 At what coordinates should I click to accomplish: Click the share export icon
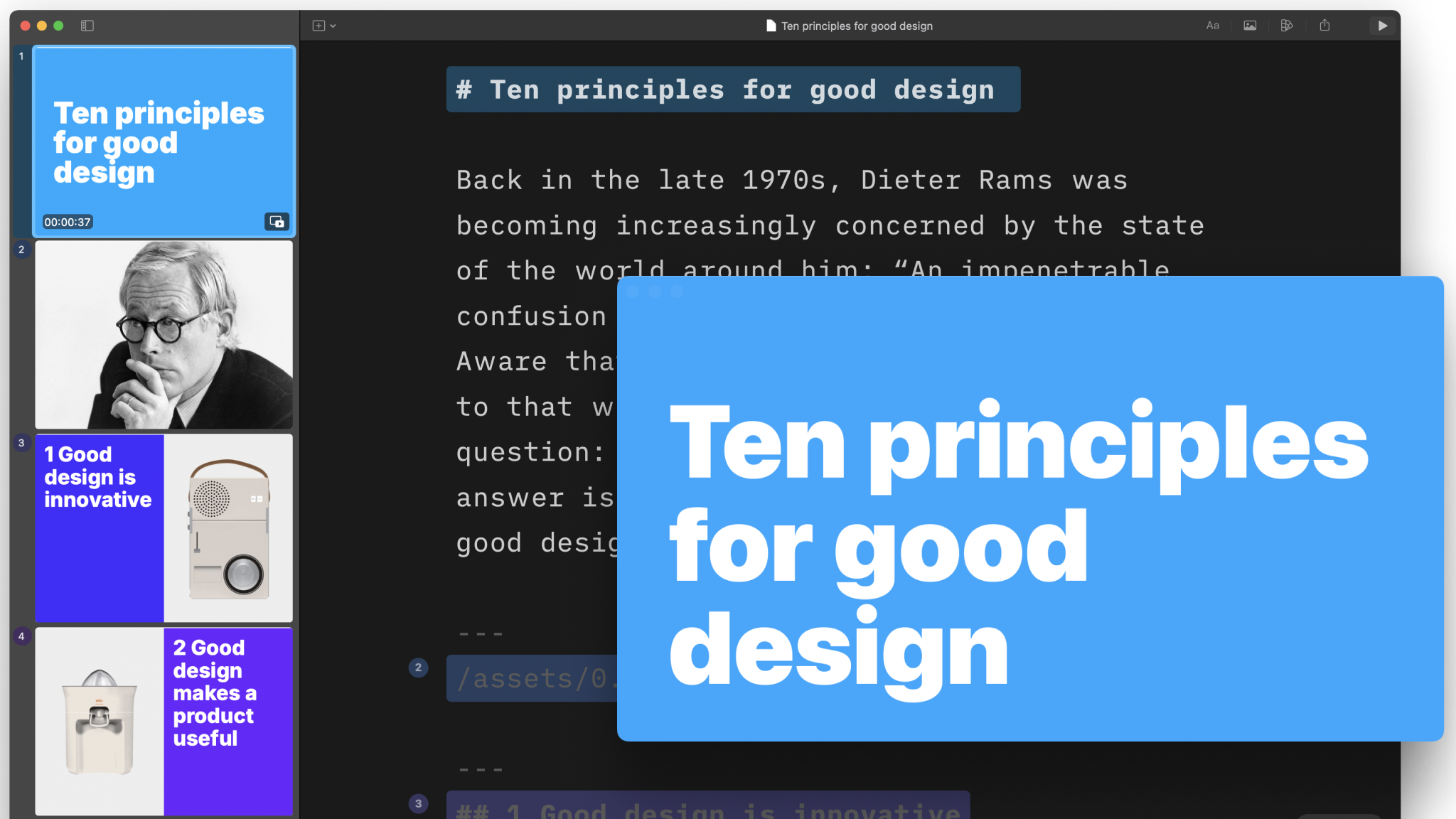[x=1324, y=26]
